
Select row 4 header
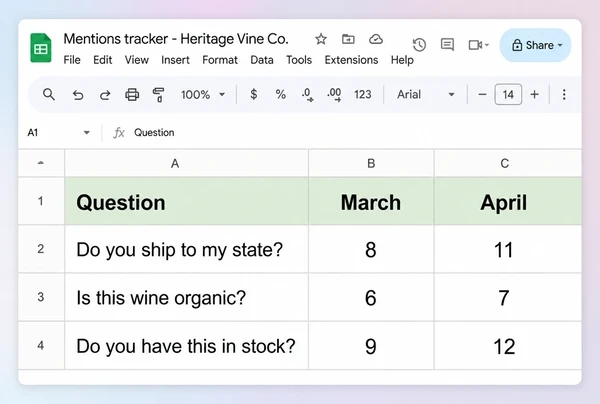coord(41,345)
